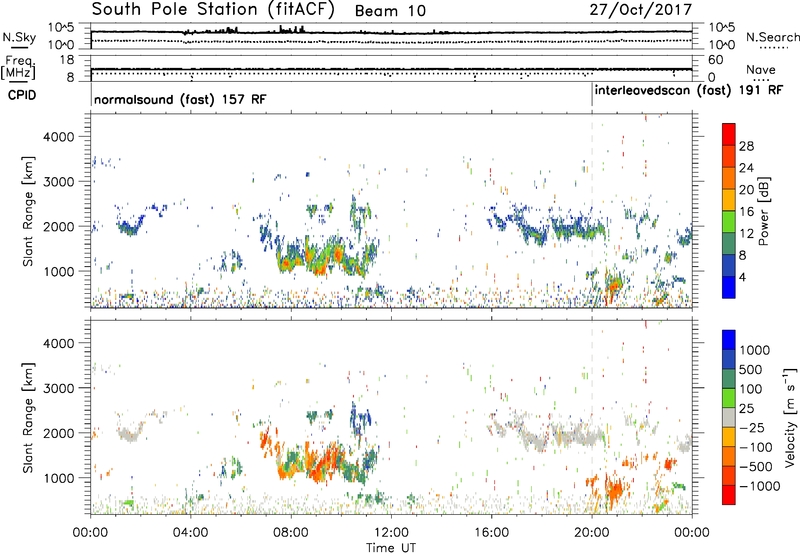This screenshot has height=554, width=800.
Task: Click "normalsound (fast) 157 RF" text
Action: coord(180,99)
